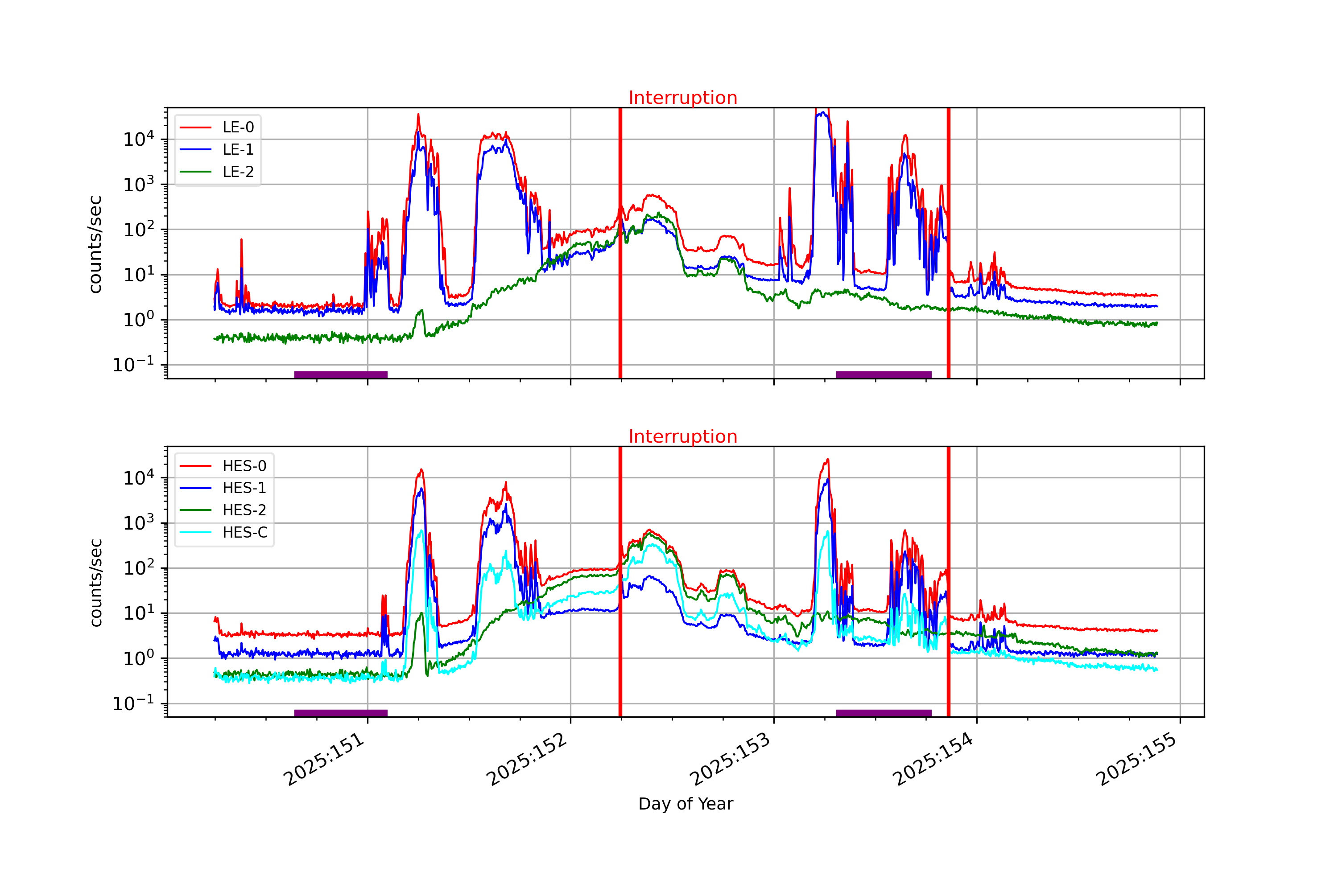The width and height of the screenshot is (1338, 896).
Task: Click second purple bar in bottom plot
Action: coord(884,713)
